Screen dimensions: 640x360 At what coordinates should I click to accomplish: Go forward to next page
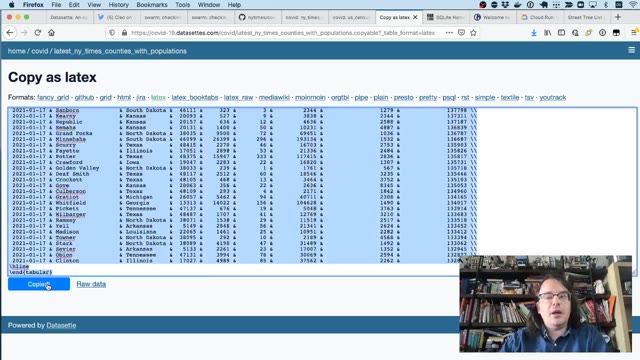tap(24, 33)
